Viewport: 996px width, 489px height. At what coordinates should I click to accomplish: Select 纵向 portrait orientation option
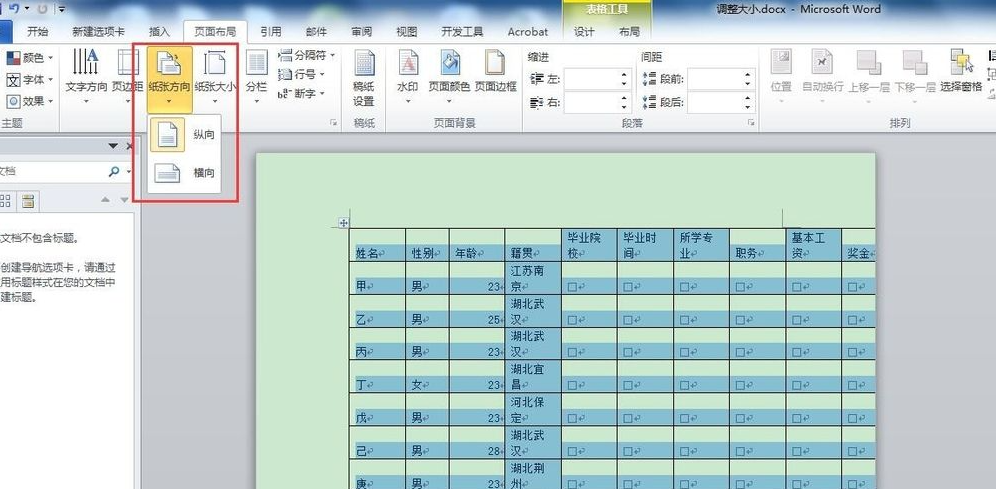pyautogui.click(x=184, y=135)
